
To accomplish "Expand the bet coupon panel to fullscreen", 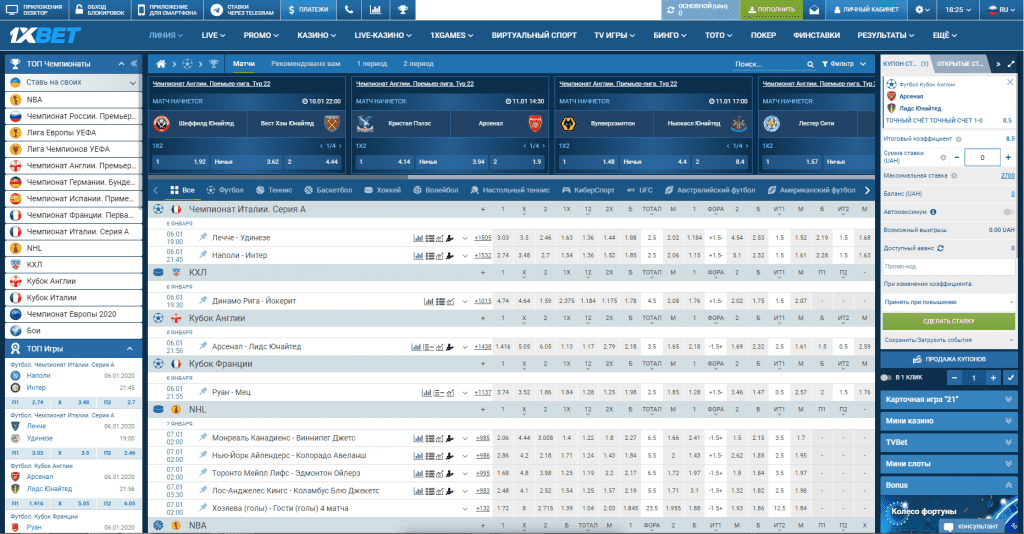I will click(1012, 63).
